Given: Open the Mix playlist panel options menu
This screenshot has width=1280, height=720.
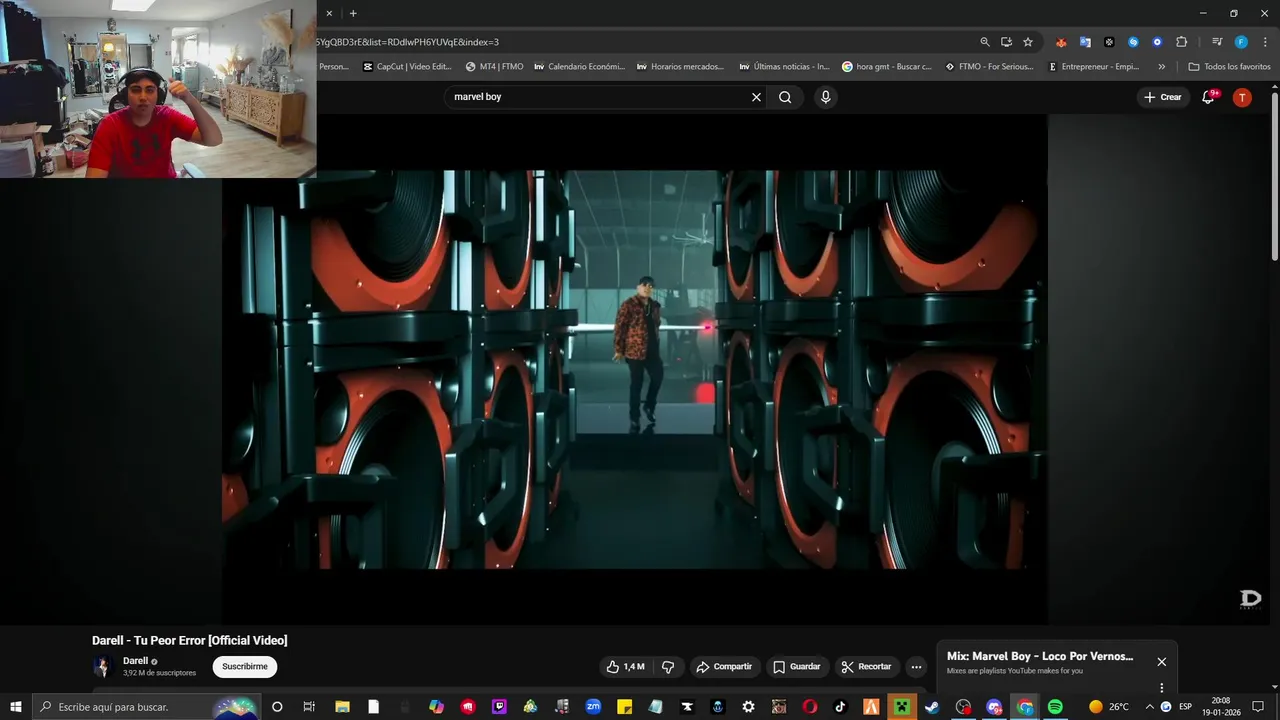Looking at the screenshot, I should tap(1161, 687).
